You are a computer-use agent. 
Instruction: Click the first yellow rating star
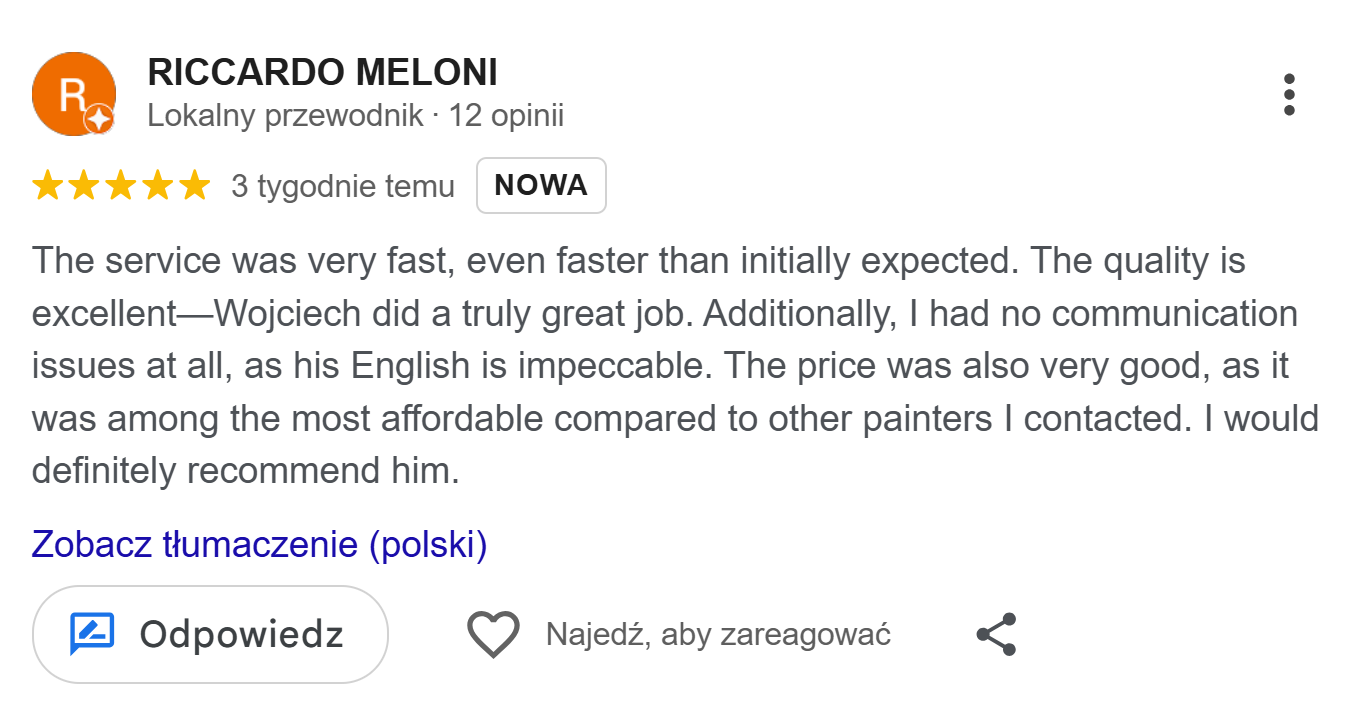click(x=47, y=186)
